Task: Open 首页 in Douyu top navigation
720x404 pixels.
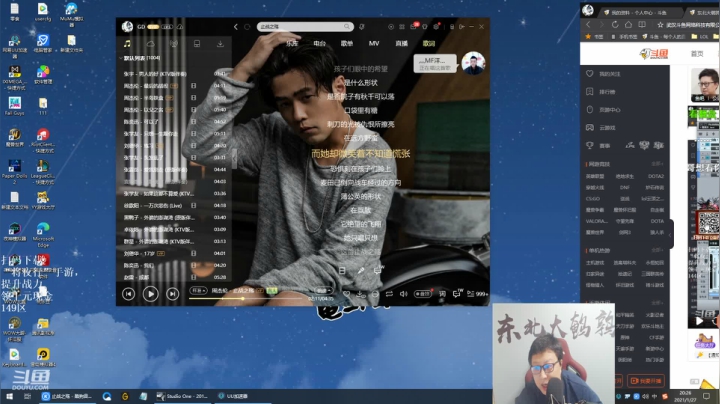Action: [x=697, y=54]
